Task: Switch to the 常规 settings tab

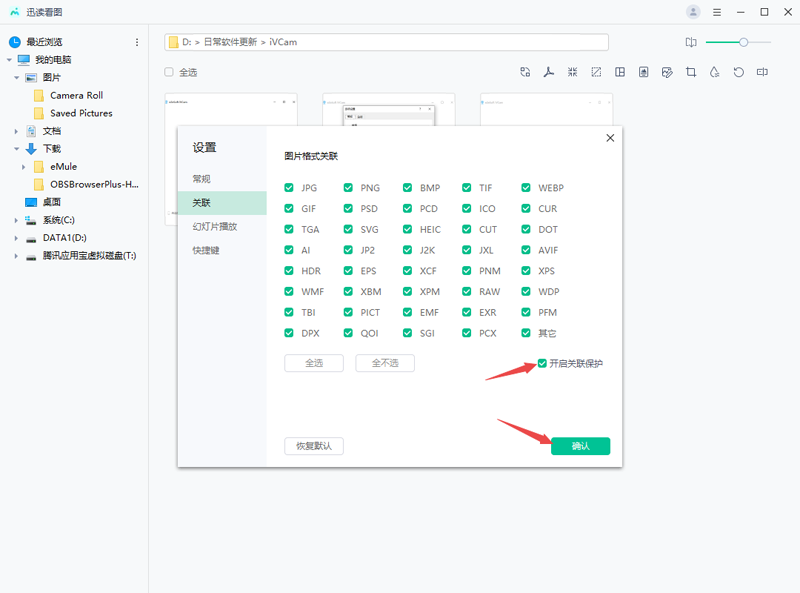Action: pos(202,179)
